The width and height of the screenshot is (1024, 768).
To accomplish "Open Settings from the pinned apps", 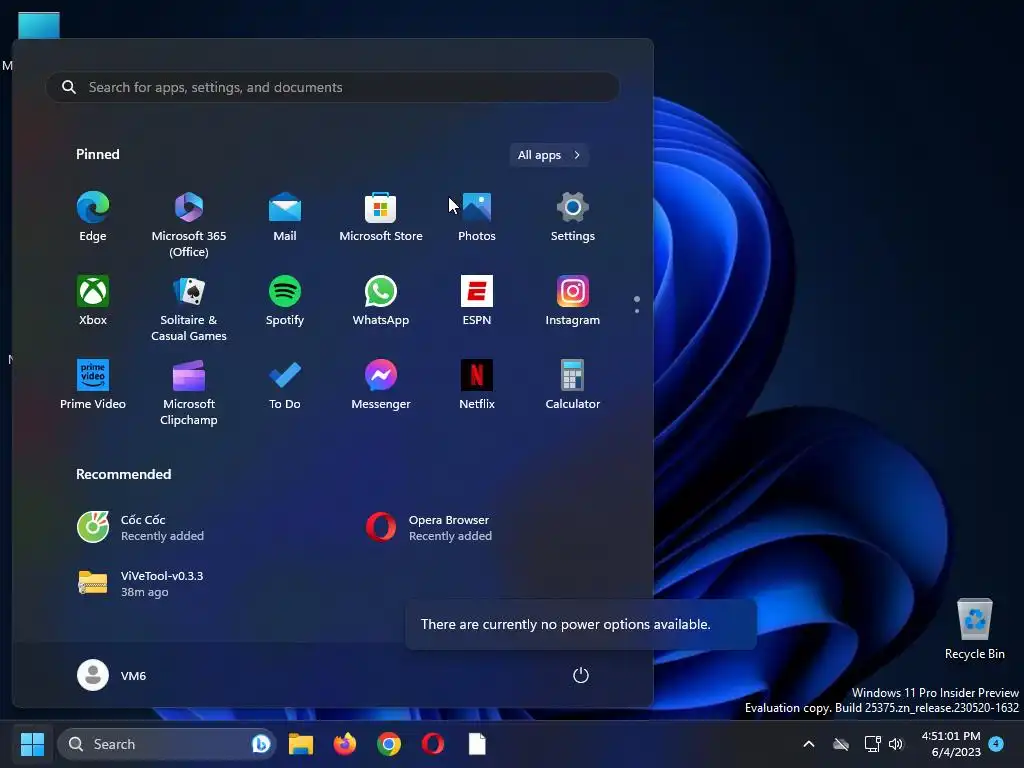I will [x=573, y=217].
